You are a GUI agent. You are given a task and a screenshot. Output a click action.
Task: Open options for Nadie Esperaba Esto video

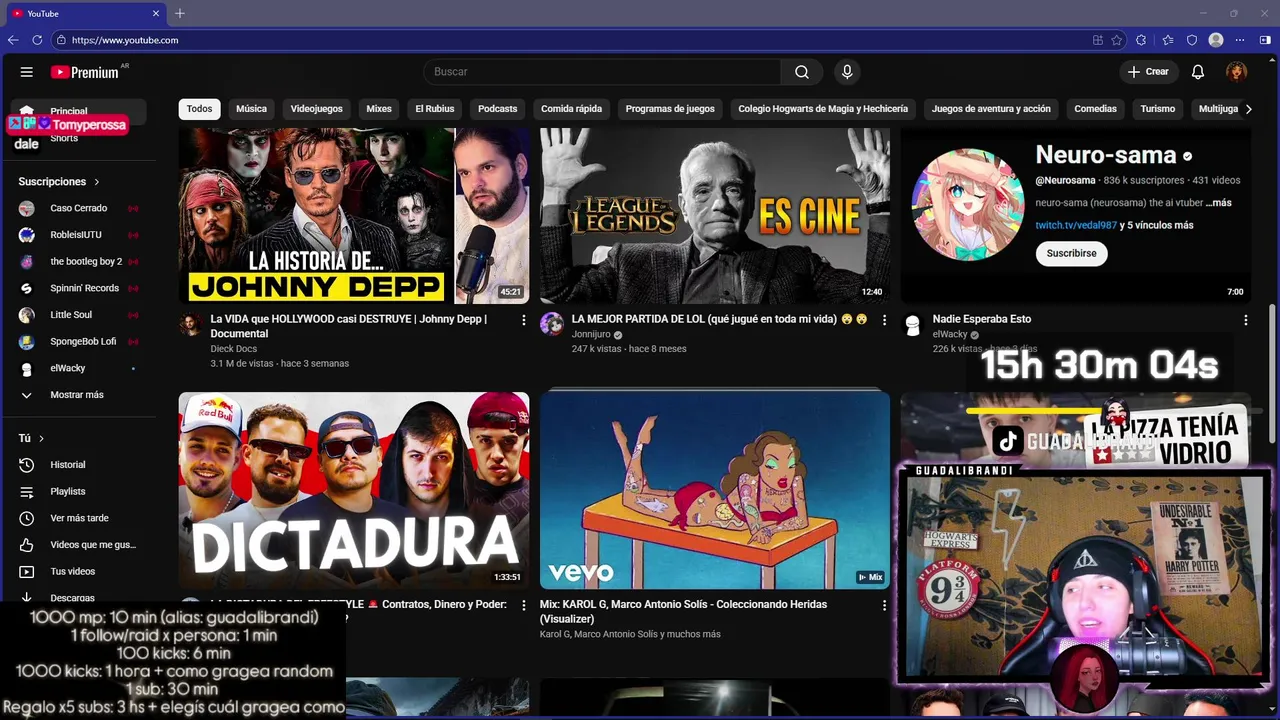1245,320
